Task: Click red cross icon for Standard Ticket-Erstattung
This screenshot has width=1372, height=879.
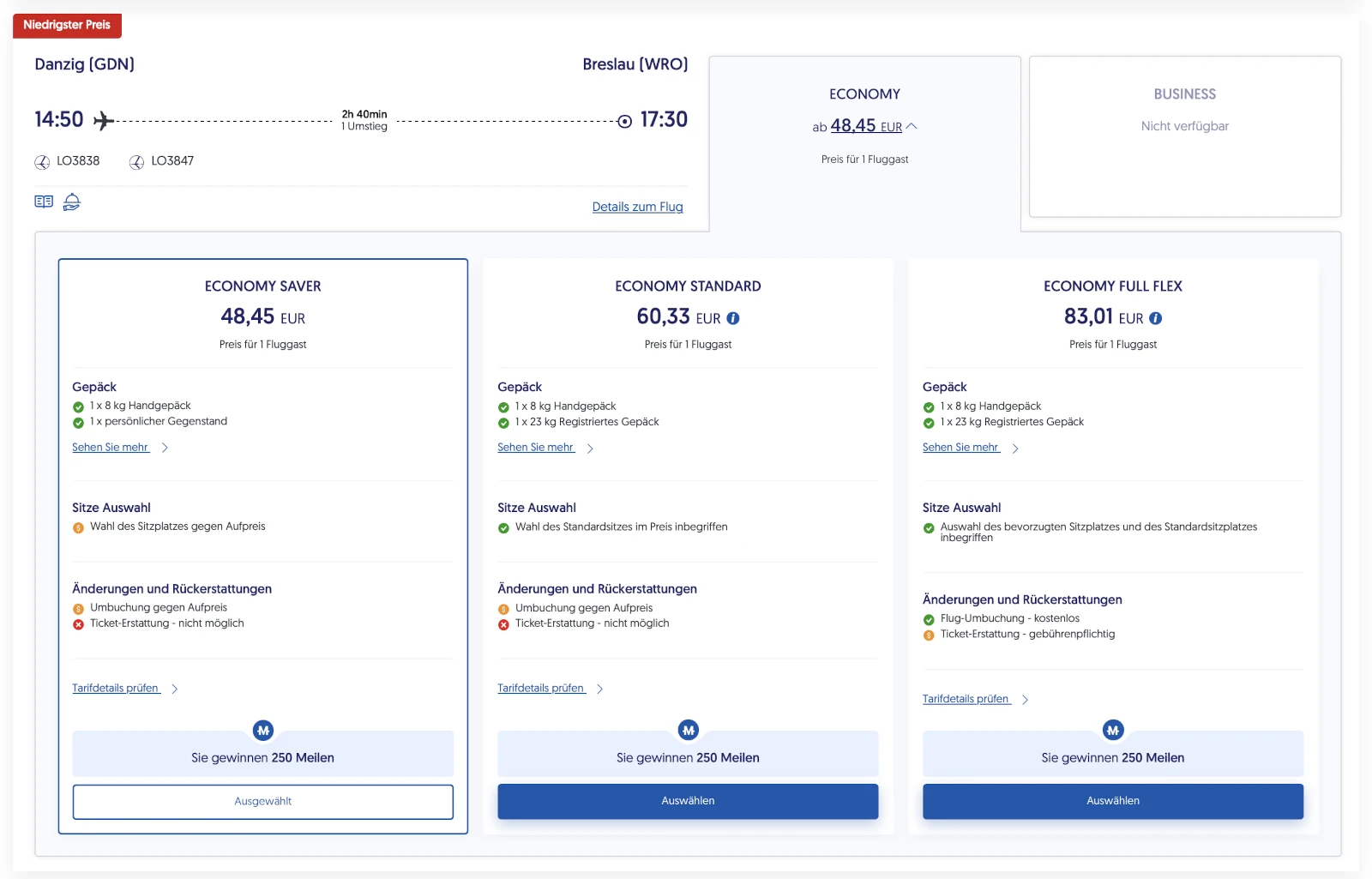Action: pos(503,625)
